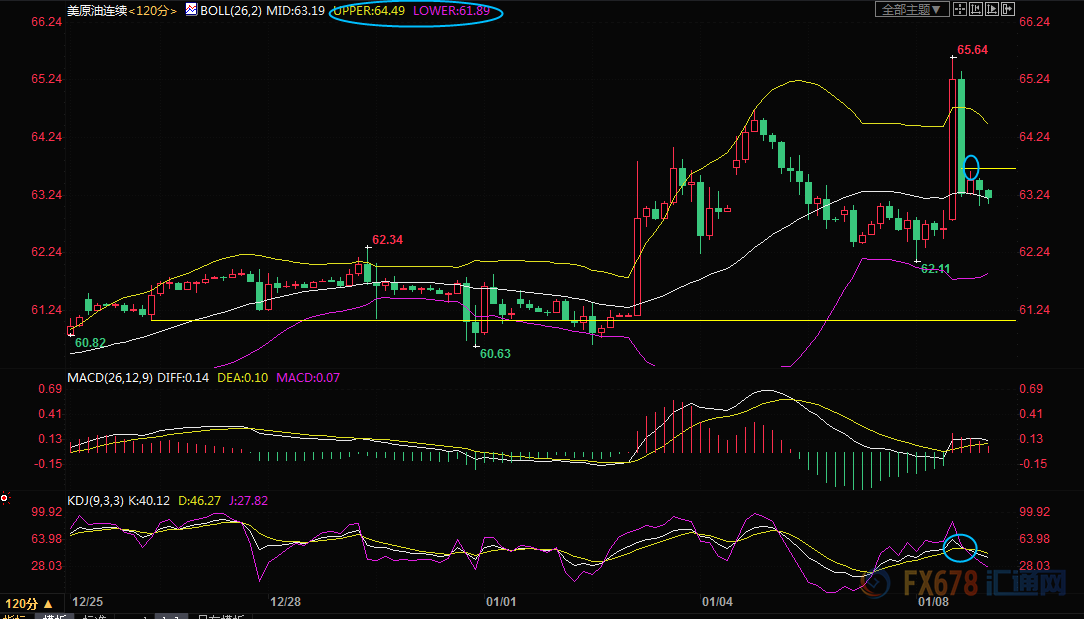
Task: Click the 01/04 date on time axis
Action: tap(717, 602)
